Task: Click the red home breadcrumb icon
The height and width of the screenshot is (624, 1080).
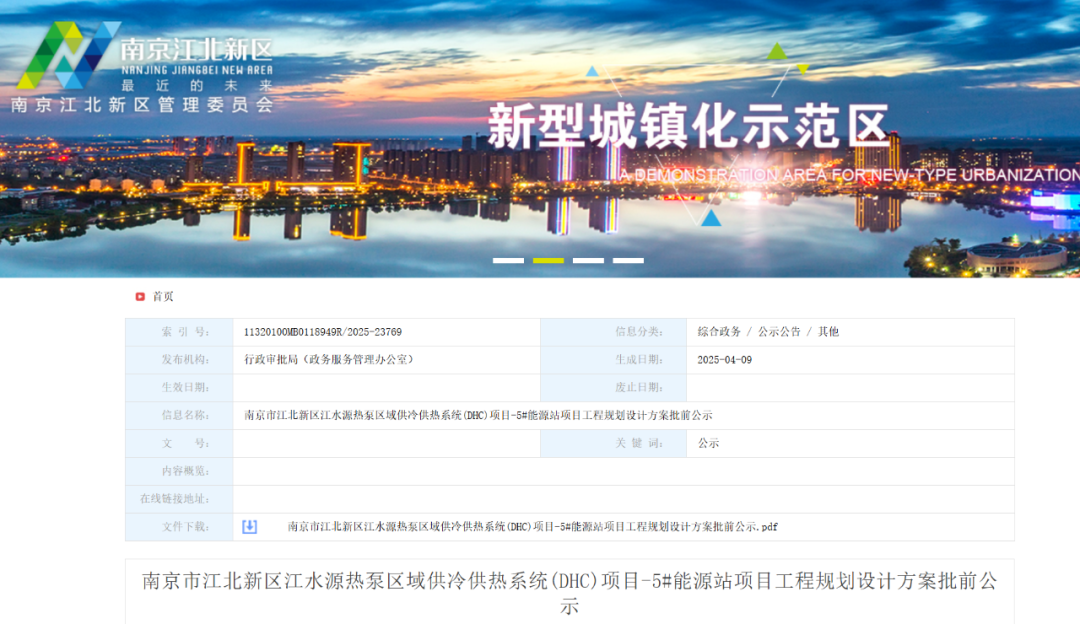Action: (140, 296)
